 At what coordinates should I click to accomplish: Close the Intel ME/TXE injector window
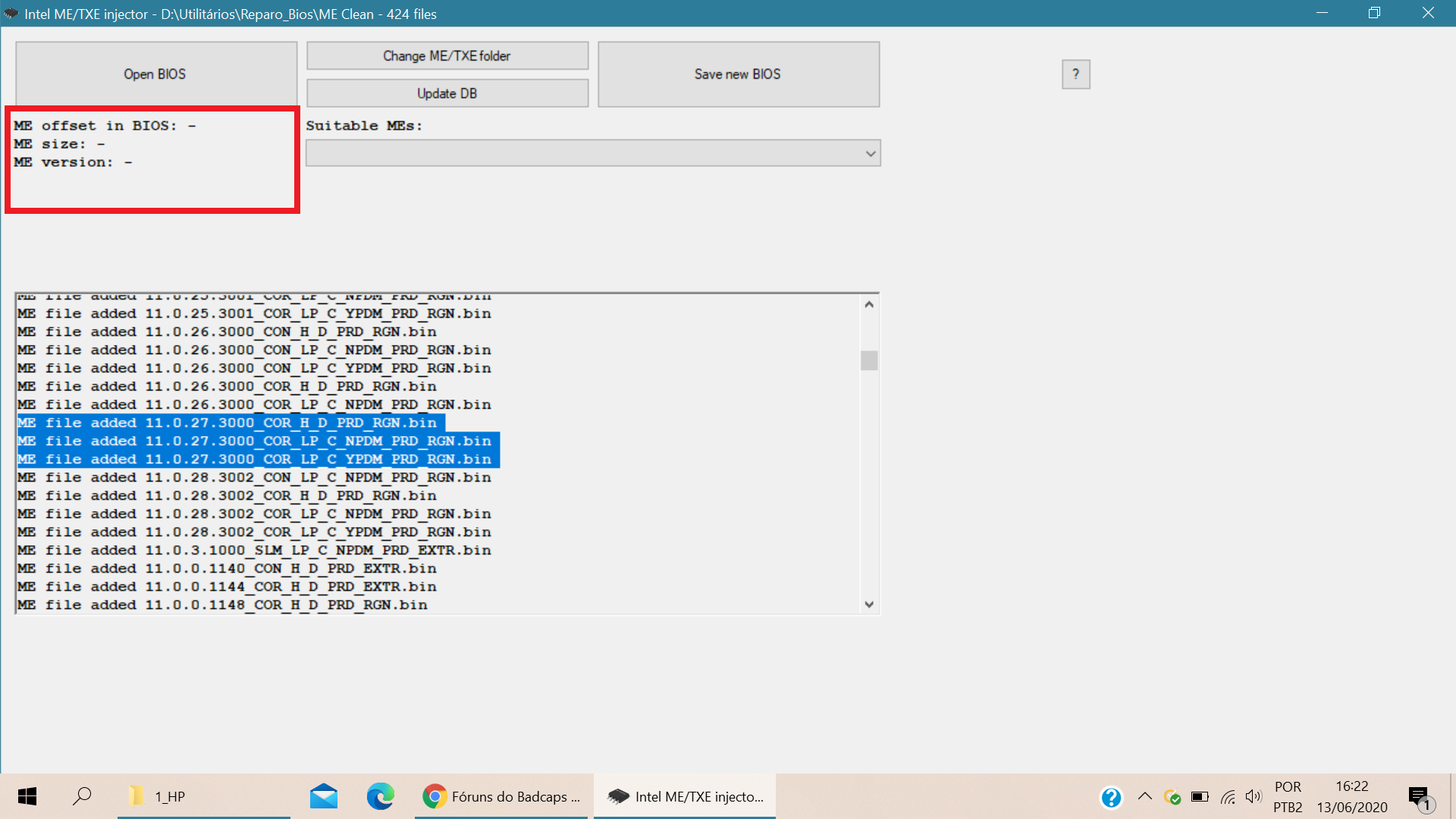coord(1428,13)
